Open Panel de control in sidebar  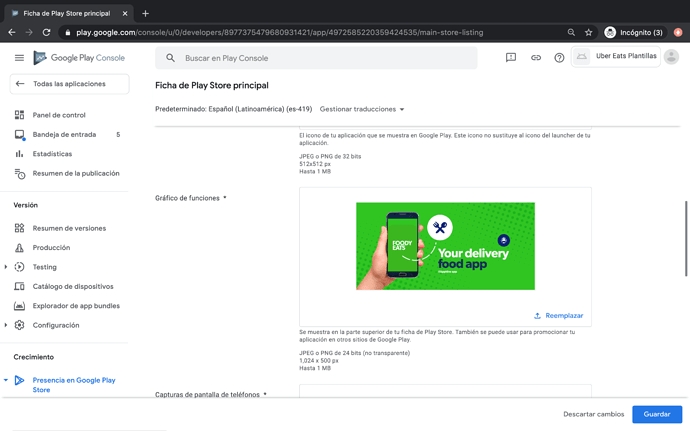click(x=59, y=115)
